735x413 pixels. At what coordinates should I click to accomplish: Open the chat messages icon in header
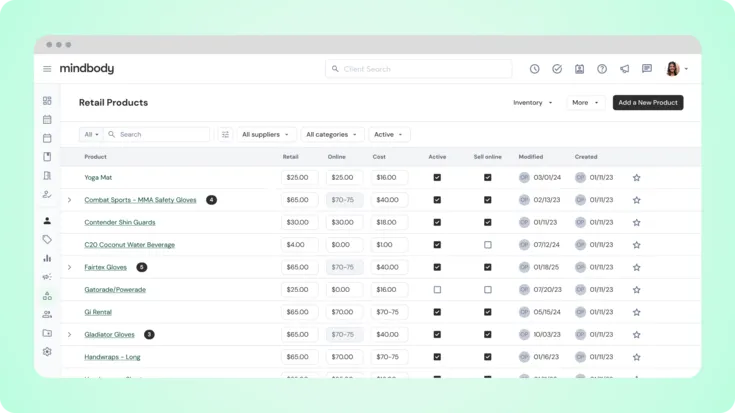(647, 69)
